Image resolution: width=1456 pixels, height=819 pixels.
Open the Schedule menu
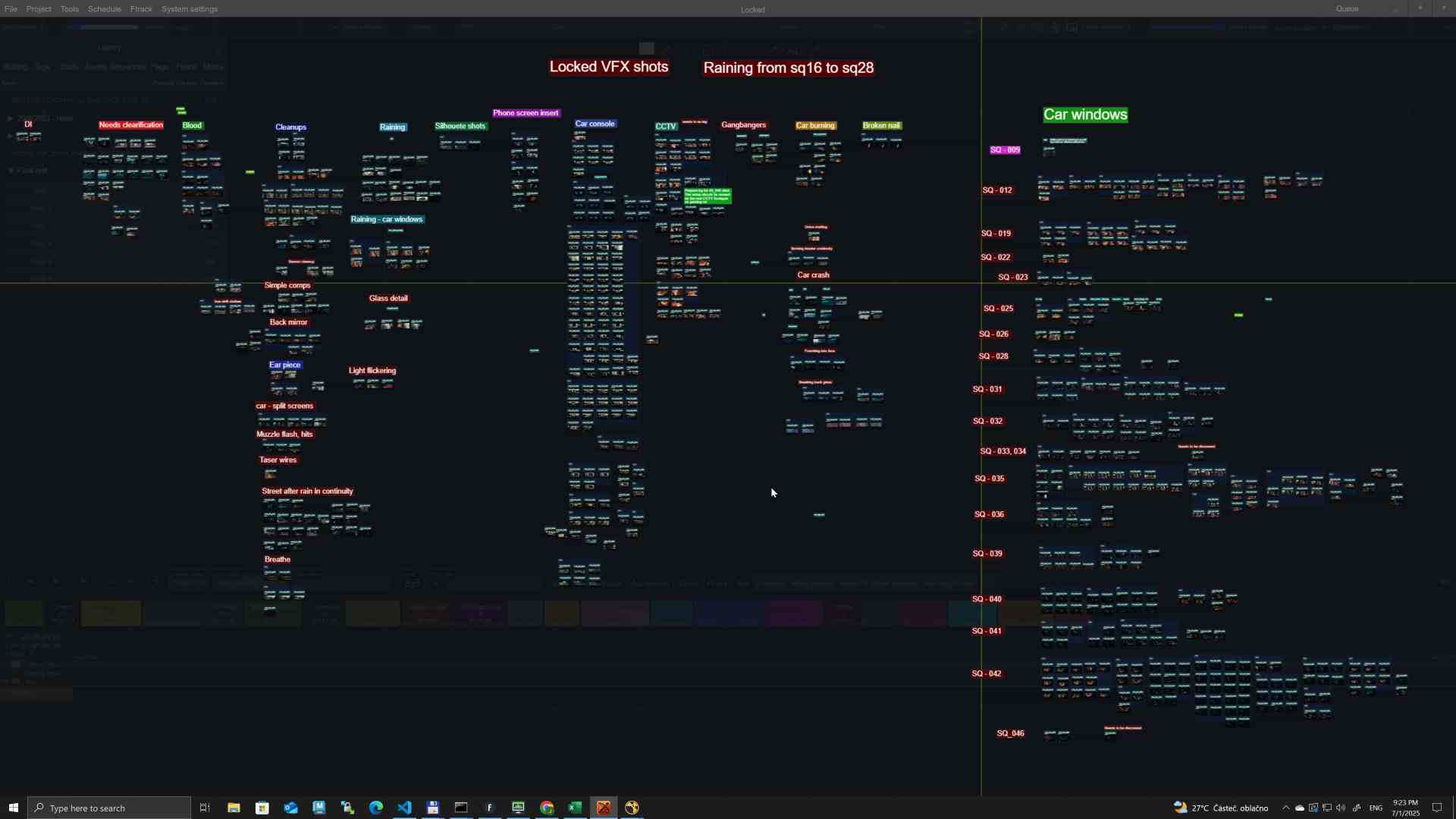pos(104,8)
